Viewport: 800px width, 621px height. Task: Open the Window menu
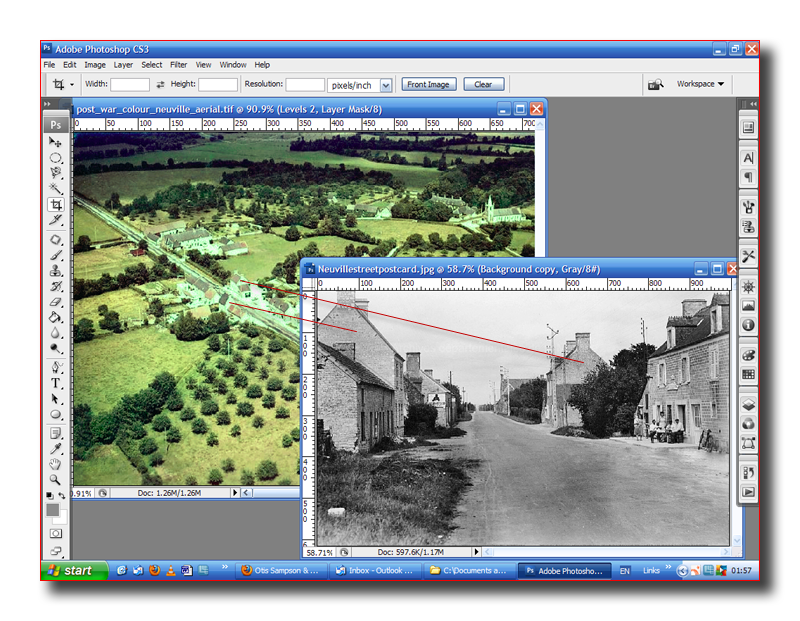(233, 65)
